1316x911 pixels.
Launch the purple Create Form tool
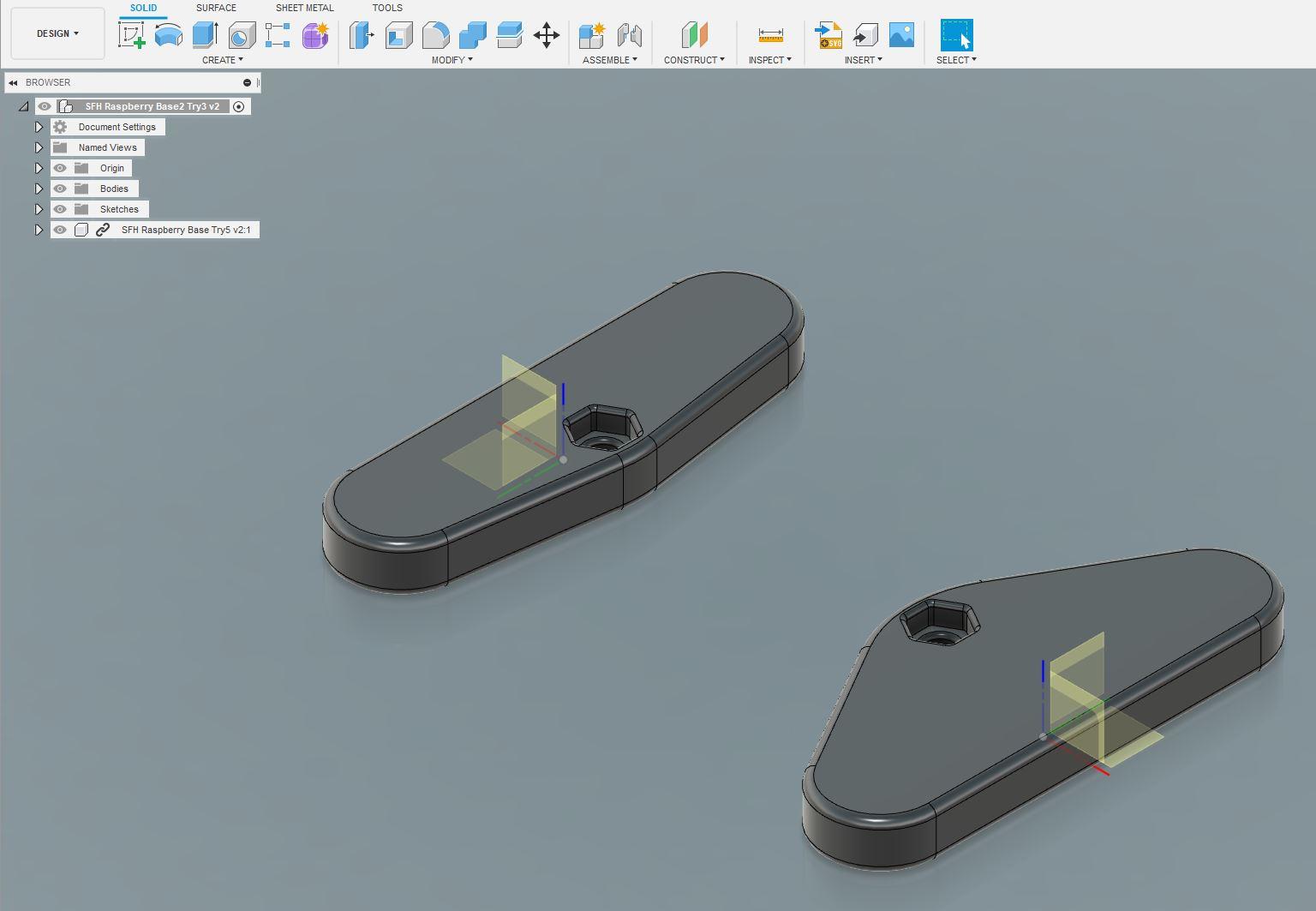pyautogui.click(x=315, y=35)
